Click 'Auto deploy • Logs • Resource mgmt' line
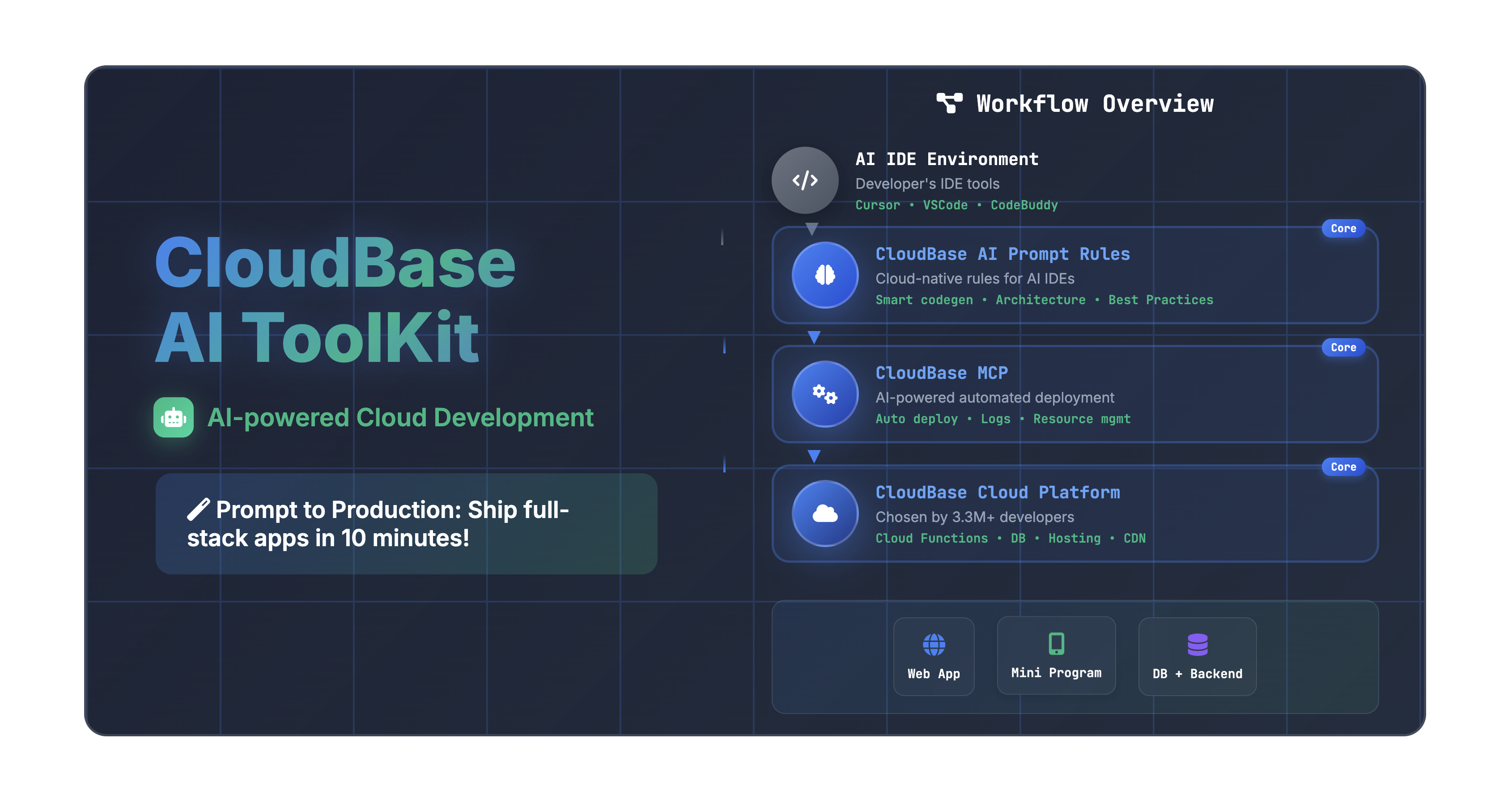This screenshot has width=1512, height=807. [1002, 419]
